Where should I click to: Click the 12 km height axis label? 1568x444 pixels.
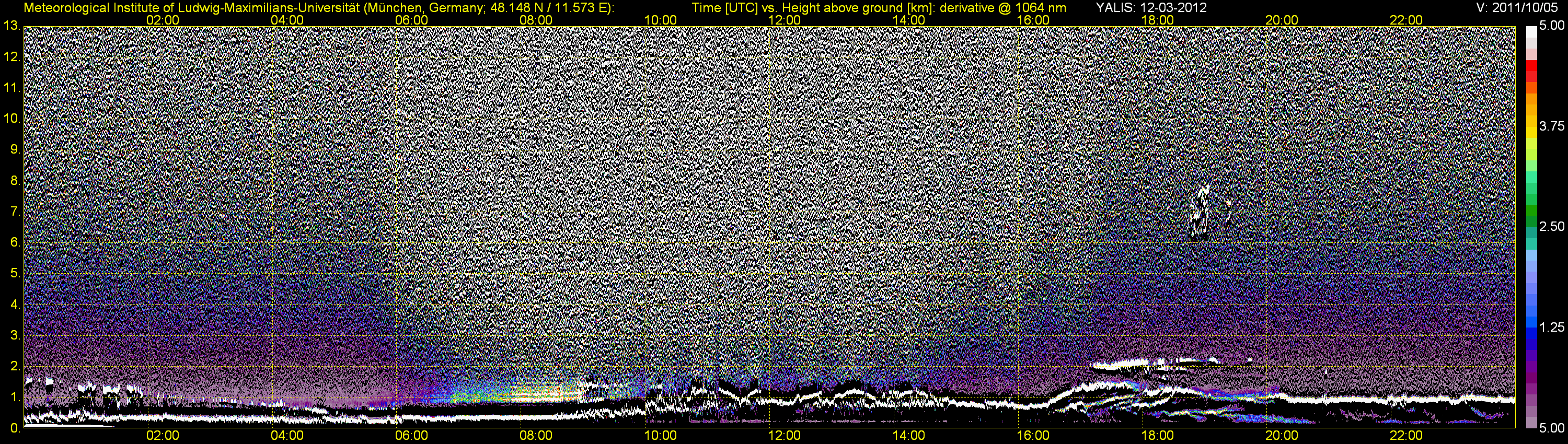[x=11, y=57]
